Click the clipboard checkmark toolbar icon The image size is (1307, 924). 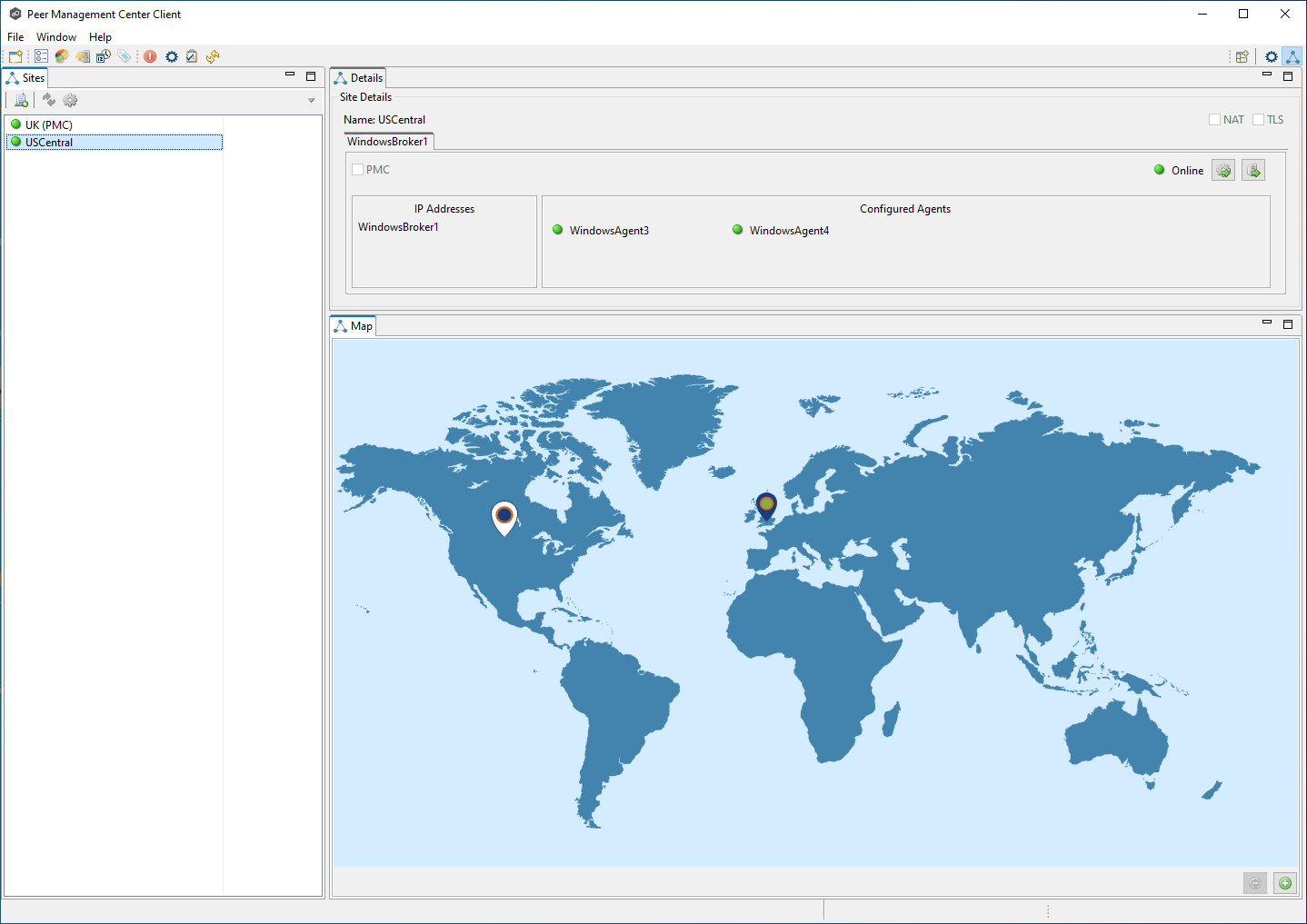(x=192, y=56)
